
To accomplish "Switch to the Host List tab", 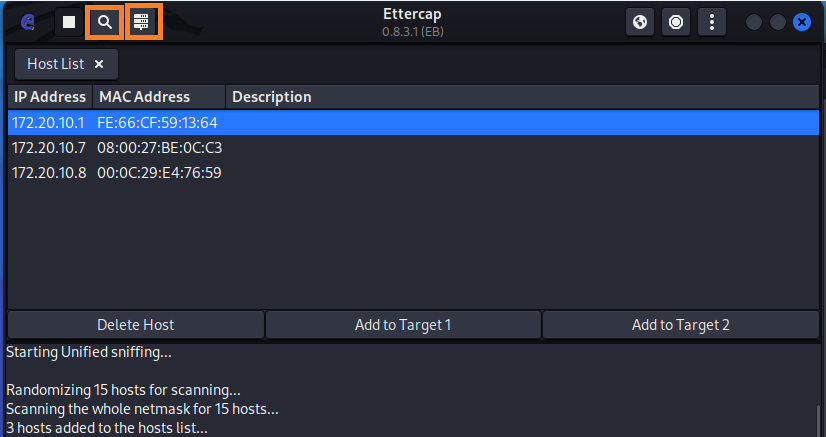I will 56,64.
